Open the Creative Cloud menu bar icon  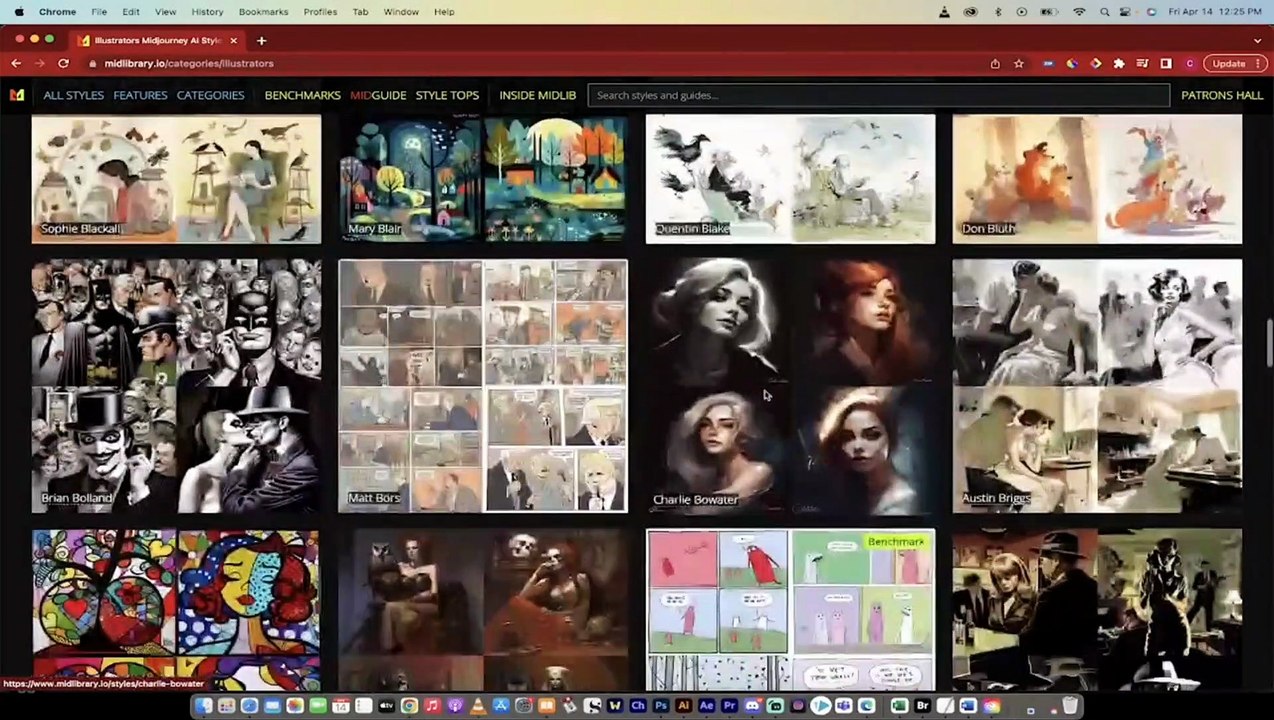(x=970, y=11)
